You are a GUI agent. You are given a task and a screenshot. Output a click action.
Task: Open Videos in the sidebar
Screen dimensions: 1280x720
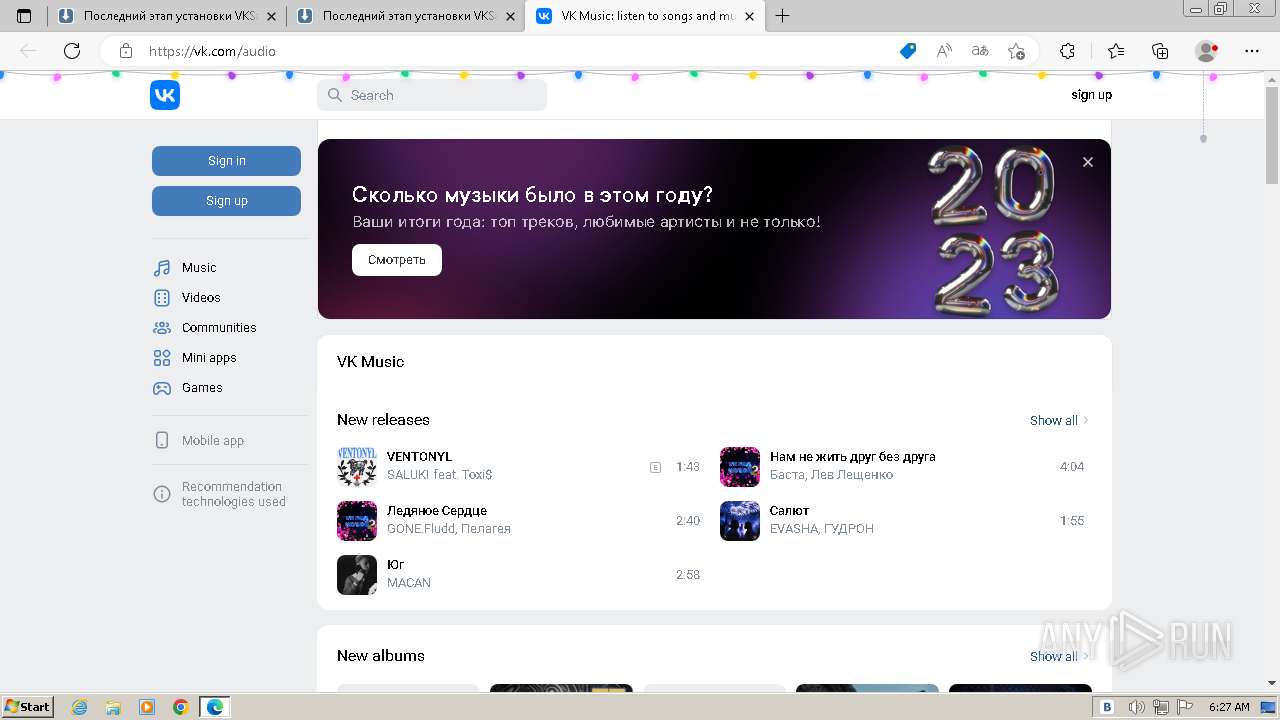pyautogui.click(x=201, y=298)
